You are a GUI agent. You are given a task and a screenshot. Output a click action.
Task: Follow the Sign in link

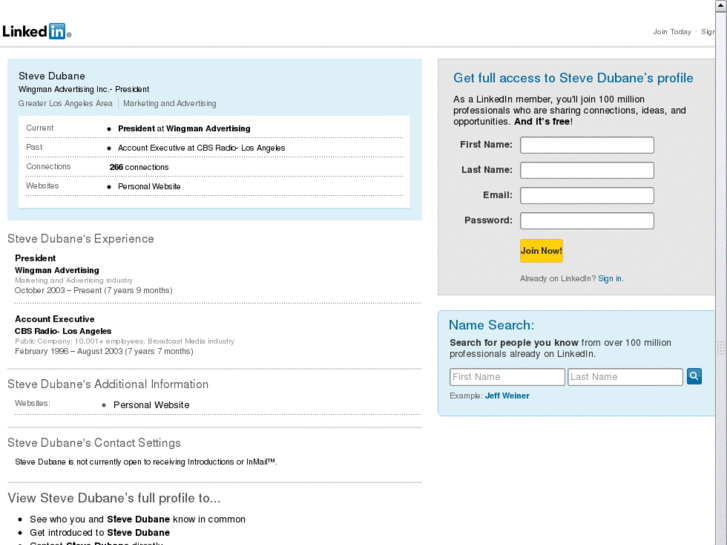click(610, 278)
